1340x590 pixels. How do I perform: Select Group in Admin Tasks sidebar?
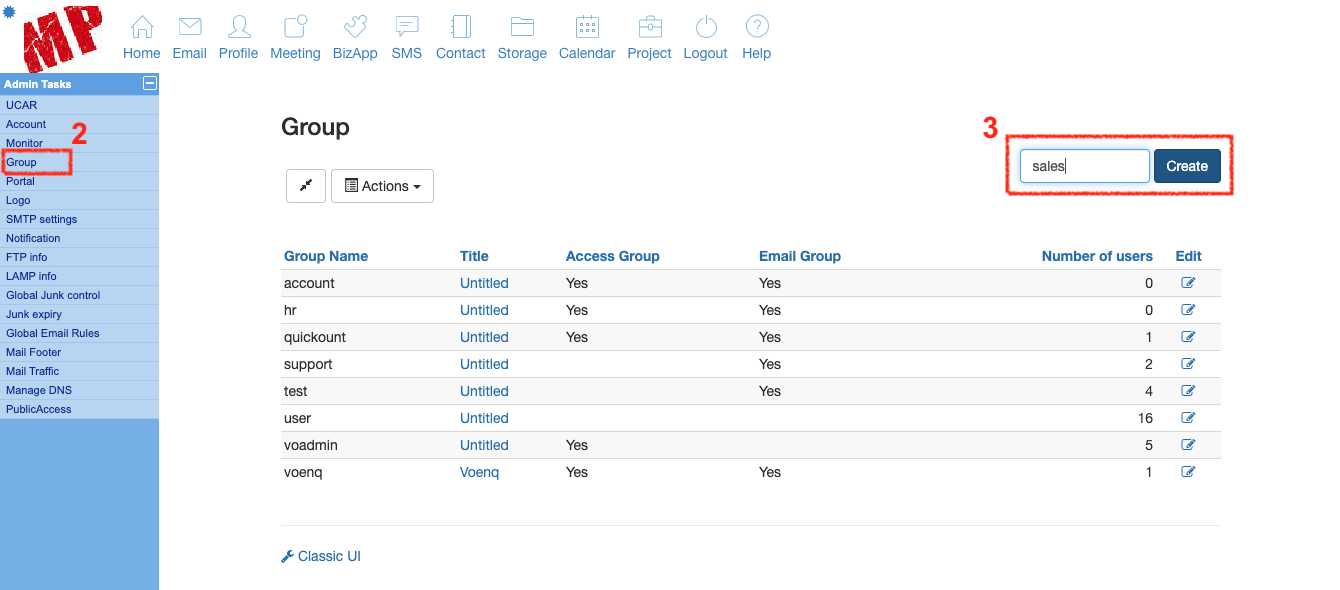(x=21, y=162)
